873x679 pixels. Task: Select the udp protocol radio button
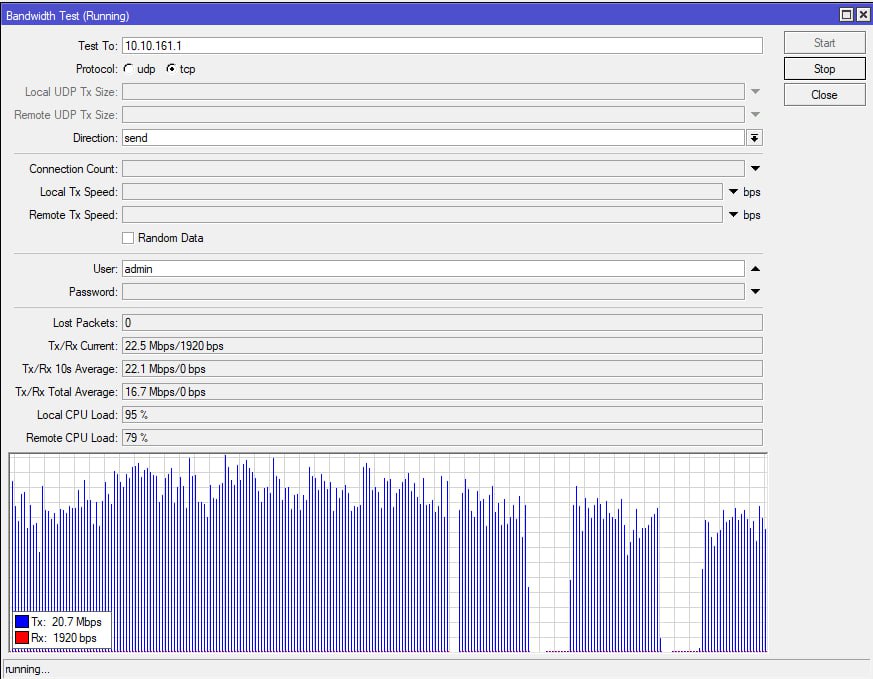(129, 69)
